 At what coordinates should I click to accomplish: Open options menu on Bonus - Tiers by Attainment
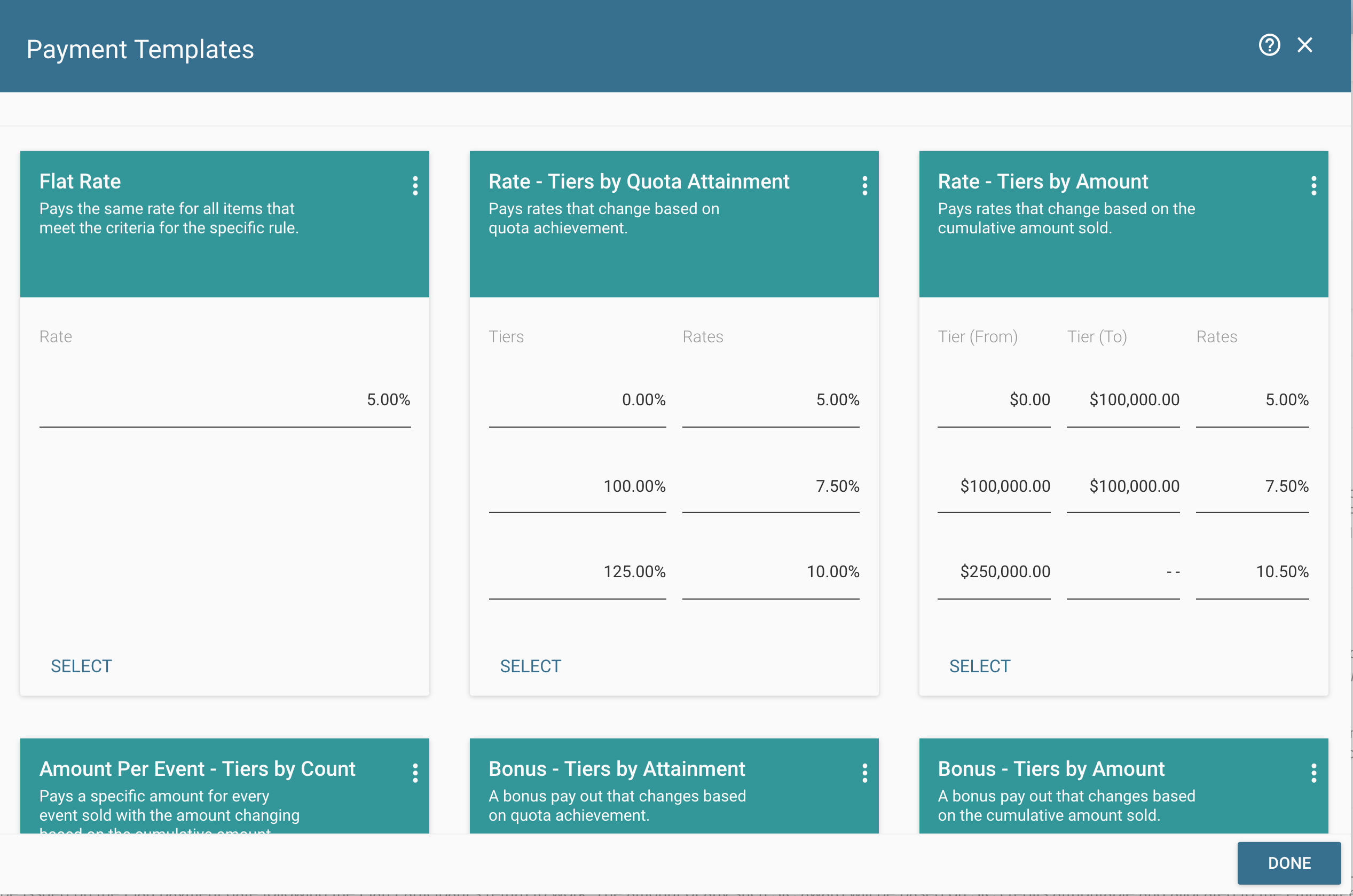[864, 773]
